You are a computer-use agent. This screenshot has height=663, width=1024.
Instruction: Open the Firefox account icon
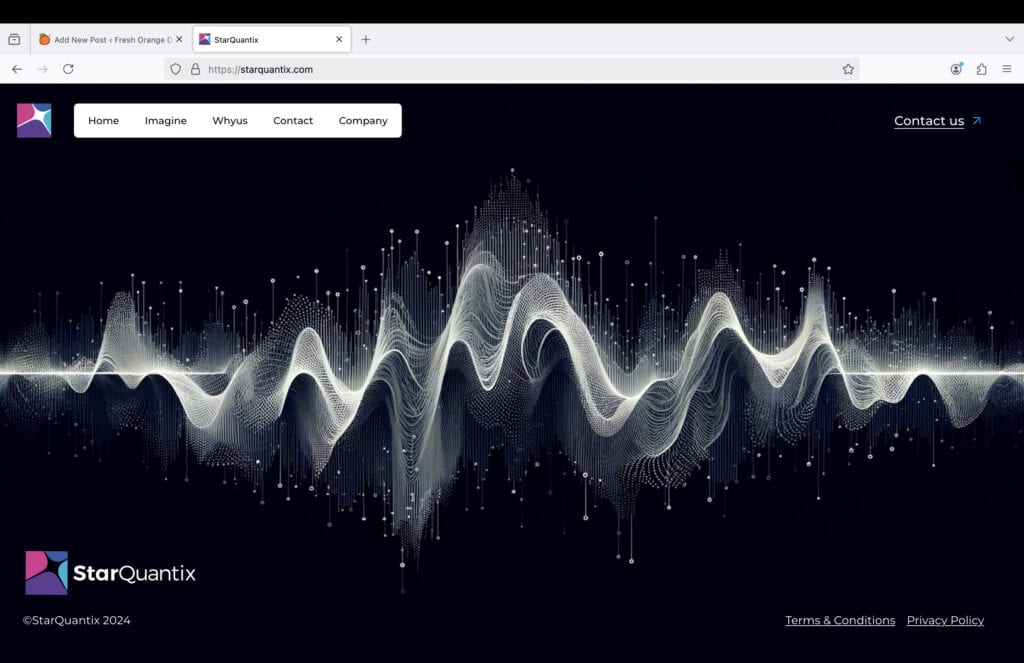point(956,69)
